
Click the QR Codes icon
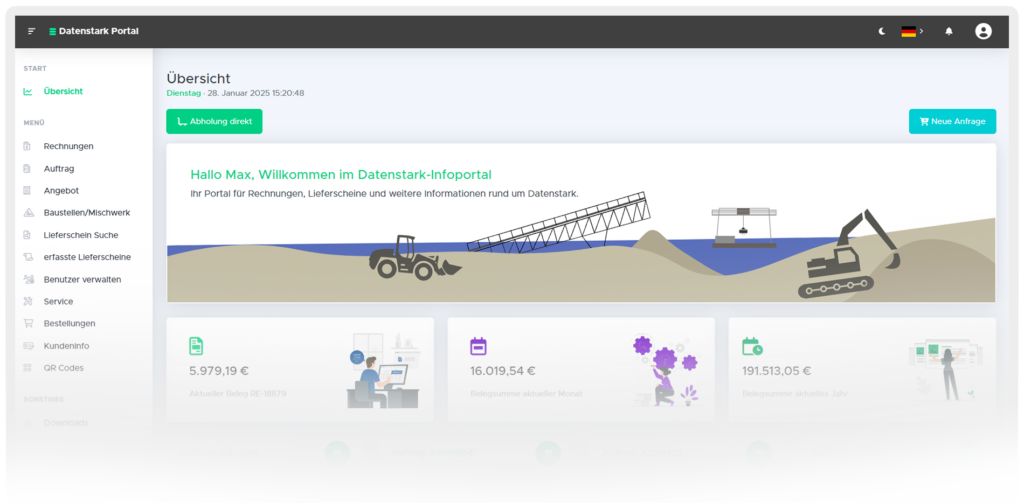27,368
